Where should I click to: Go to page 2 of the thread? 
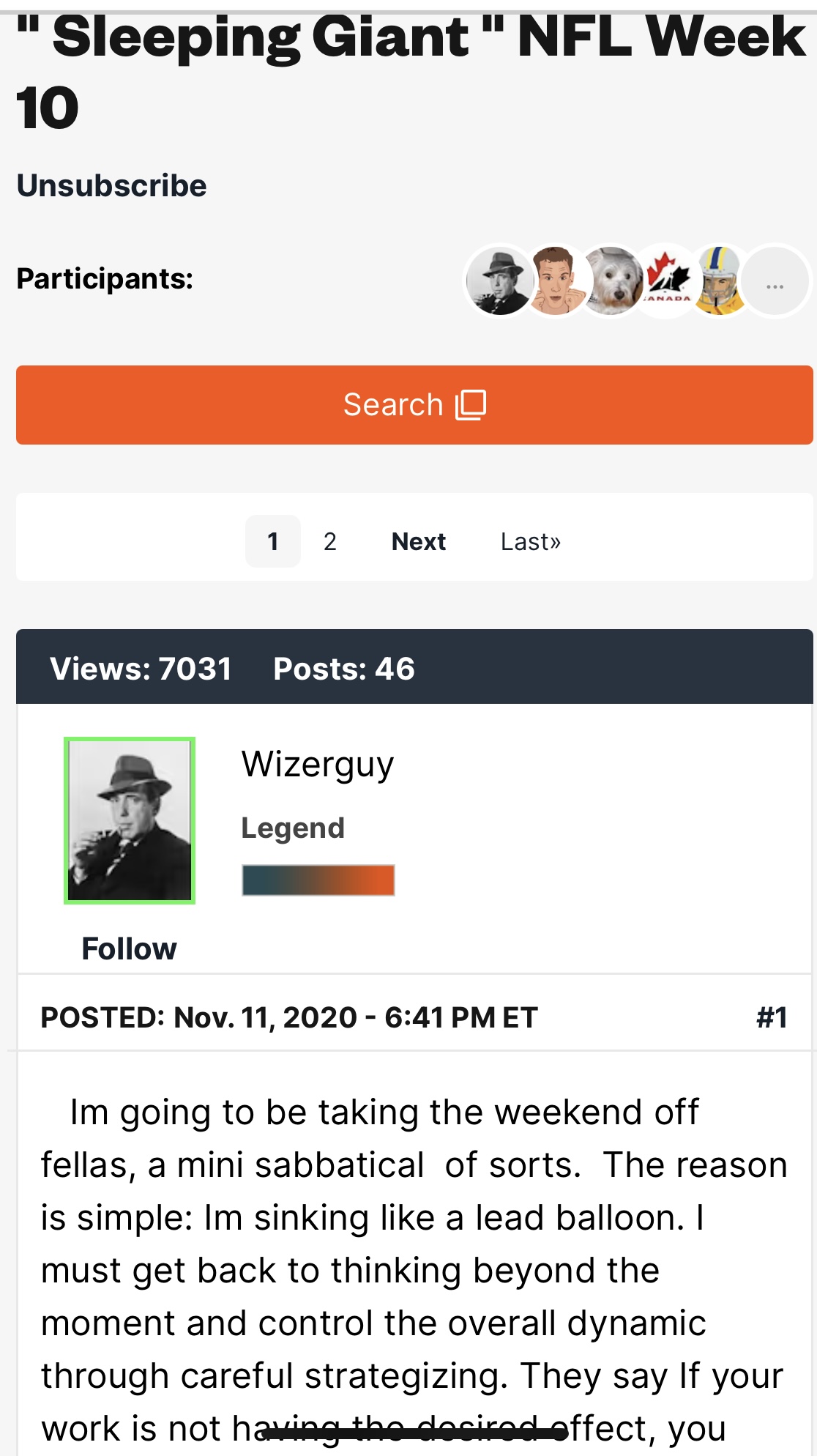point(330,541)
